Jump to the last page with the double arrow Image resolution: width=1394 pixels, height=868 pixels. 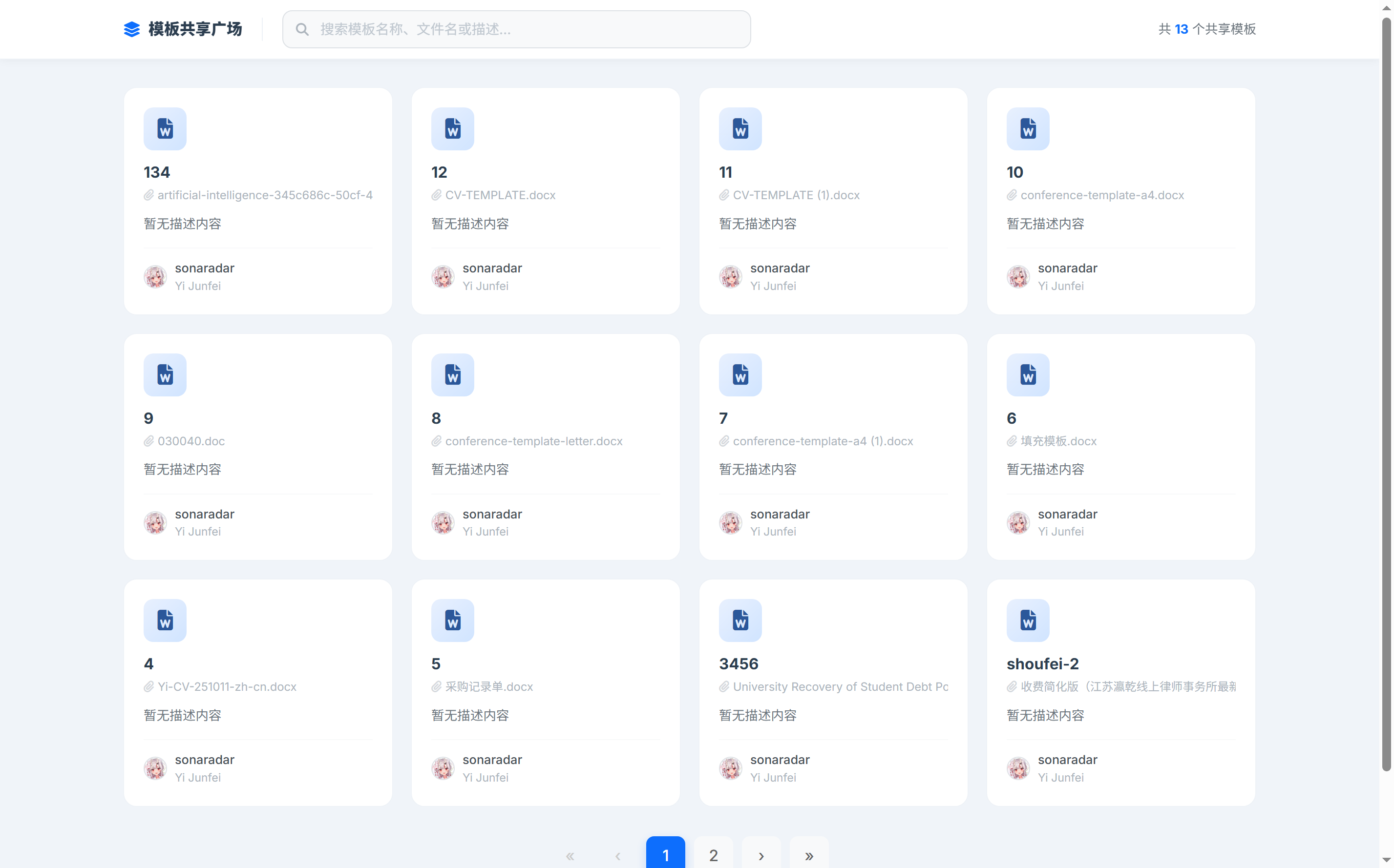click(x=809, y=855)
